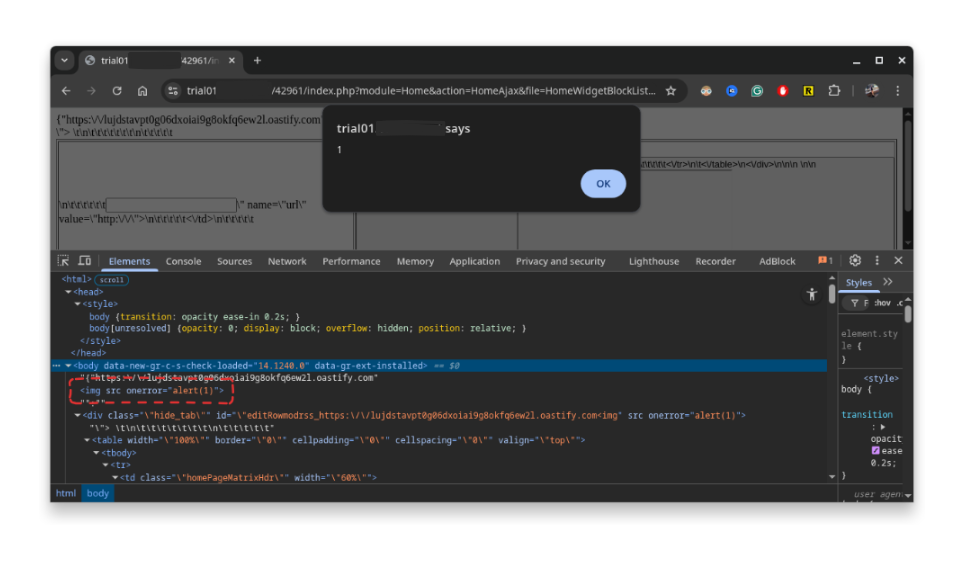This screenshot has height=563, width=963.
Task: Collapse the tr node
Action: (105, 465)
